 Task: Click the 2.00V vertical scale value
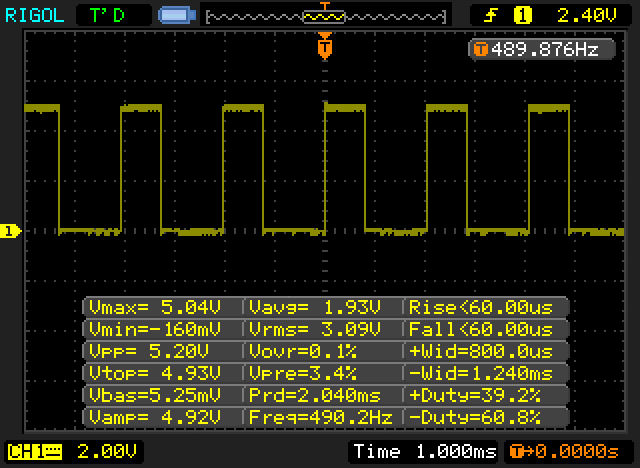tap(107, 452)
